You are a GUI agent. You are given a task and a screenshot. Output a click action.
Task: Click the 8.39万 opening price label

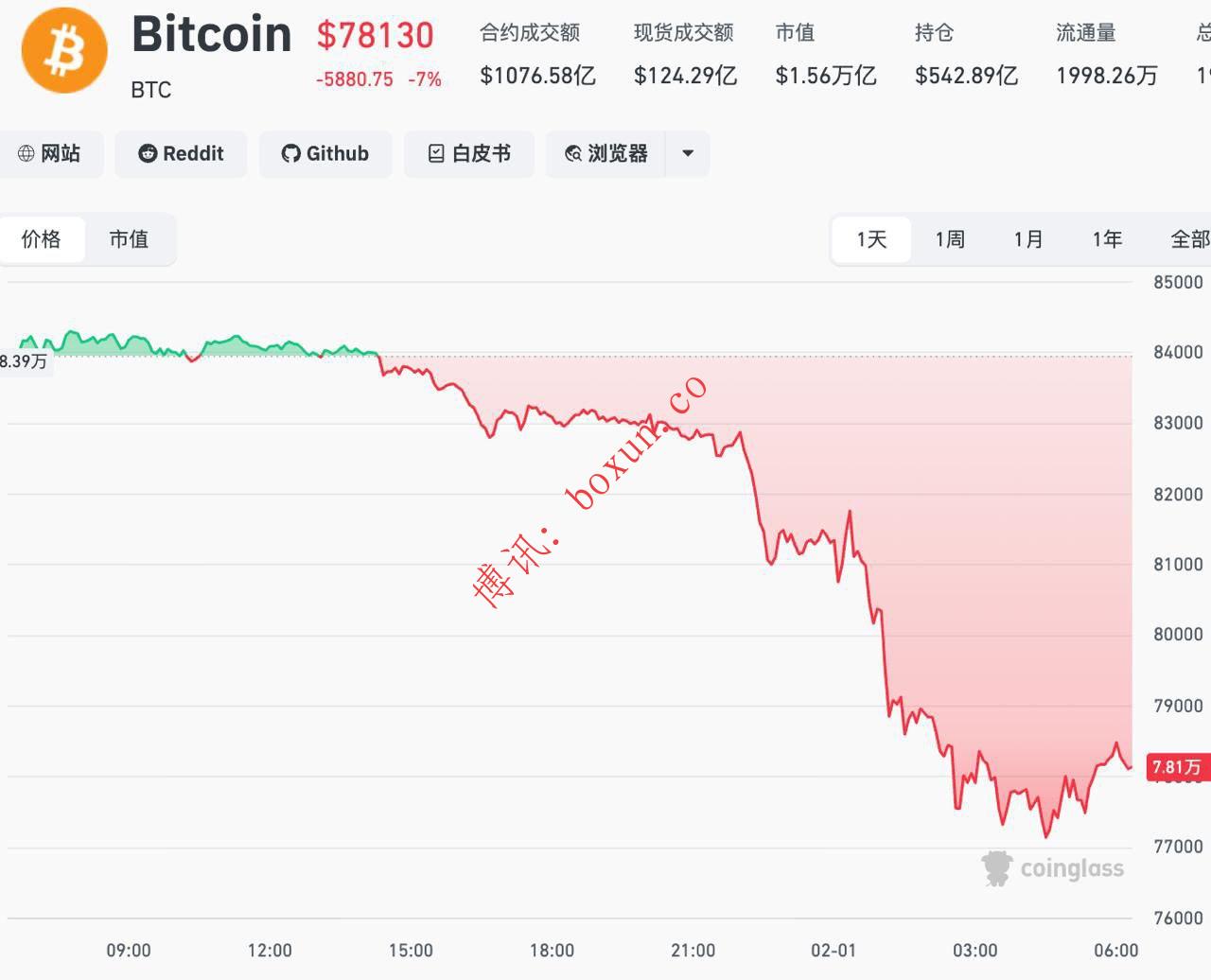(24, 361)
